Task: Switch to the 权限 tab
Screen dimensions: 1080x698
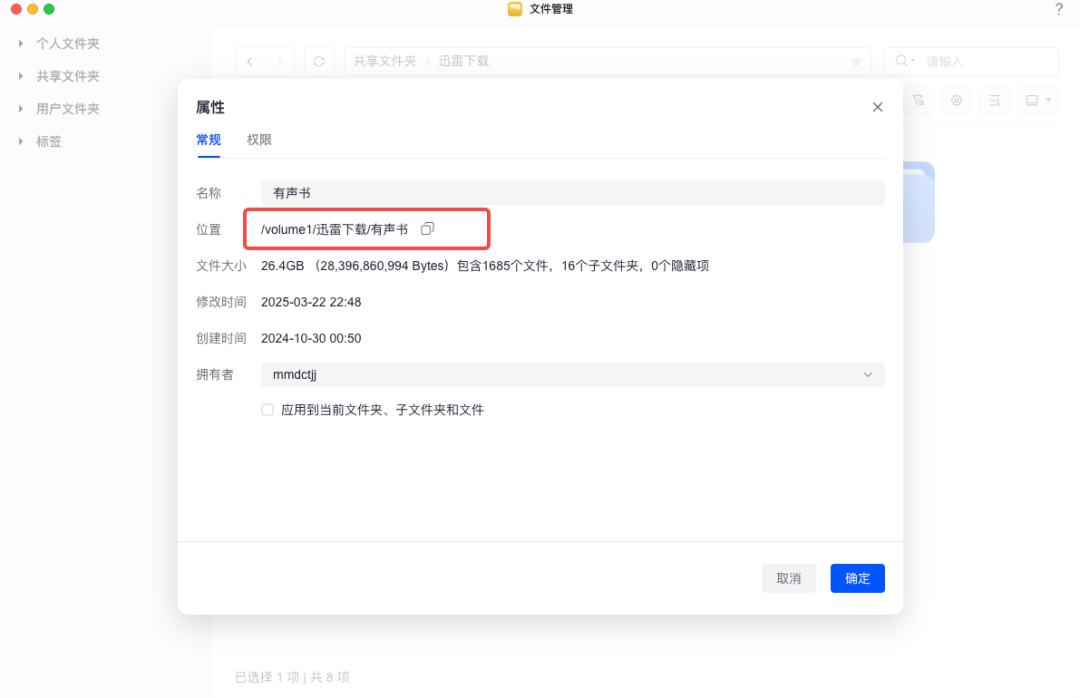Action: [x=259, y=140]
